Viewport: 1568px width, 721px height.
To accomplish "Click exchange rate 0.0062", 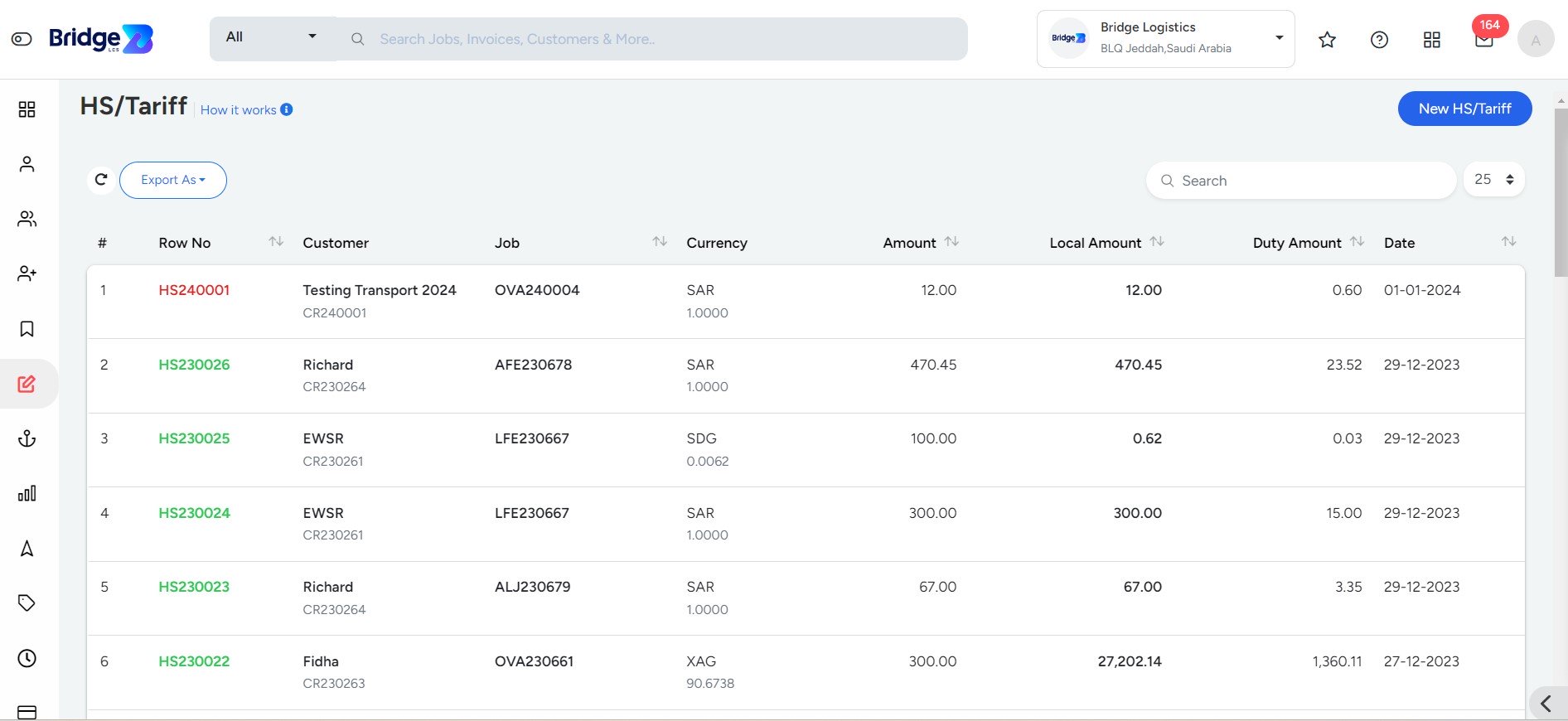I will (708, 462).
